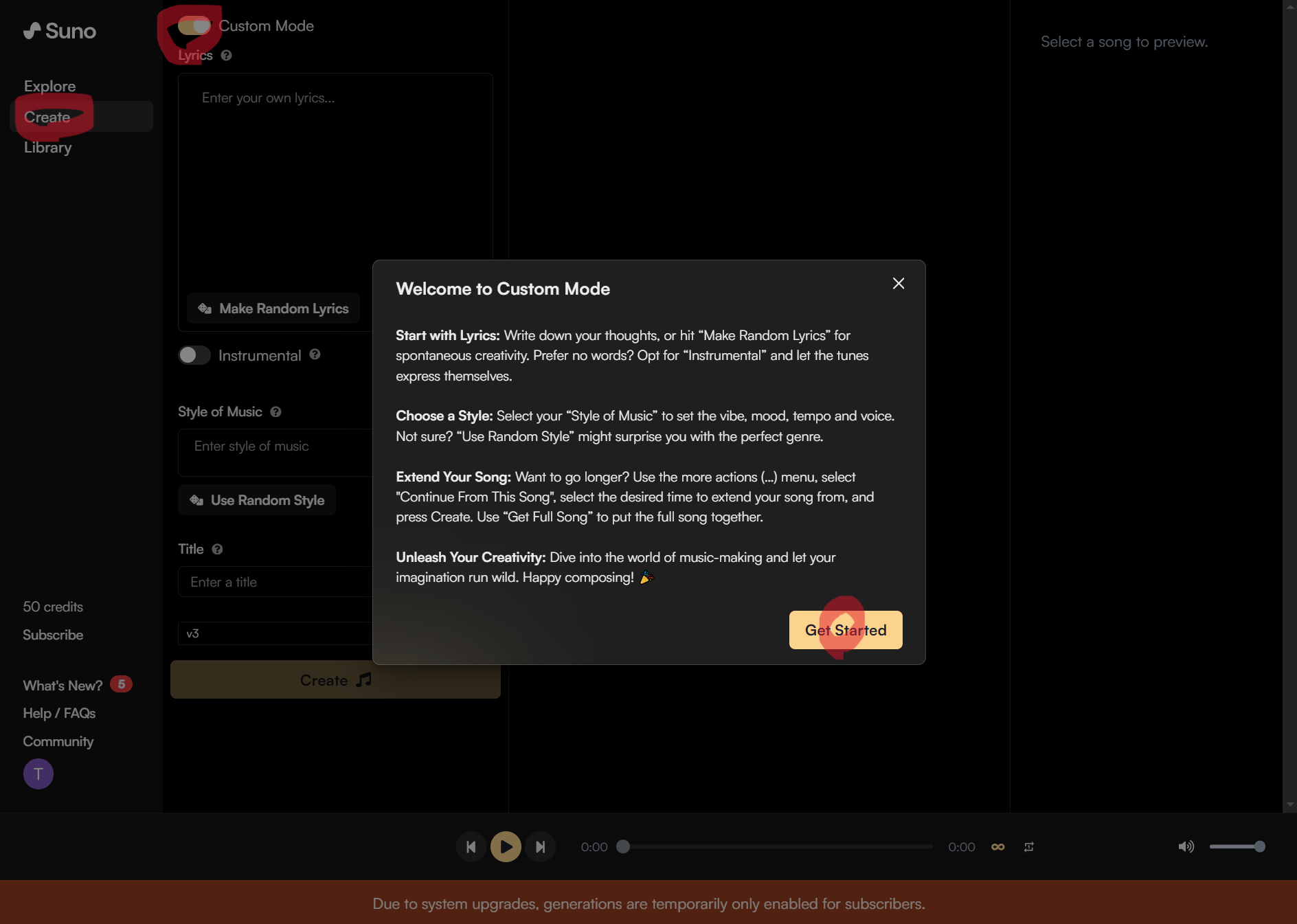Click the Lyrics help icon
The height and width of the screenshot is (924, 1297).
pyautogui.click(x=226, y=55)
